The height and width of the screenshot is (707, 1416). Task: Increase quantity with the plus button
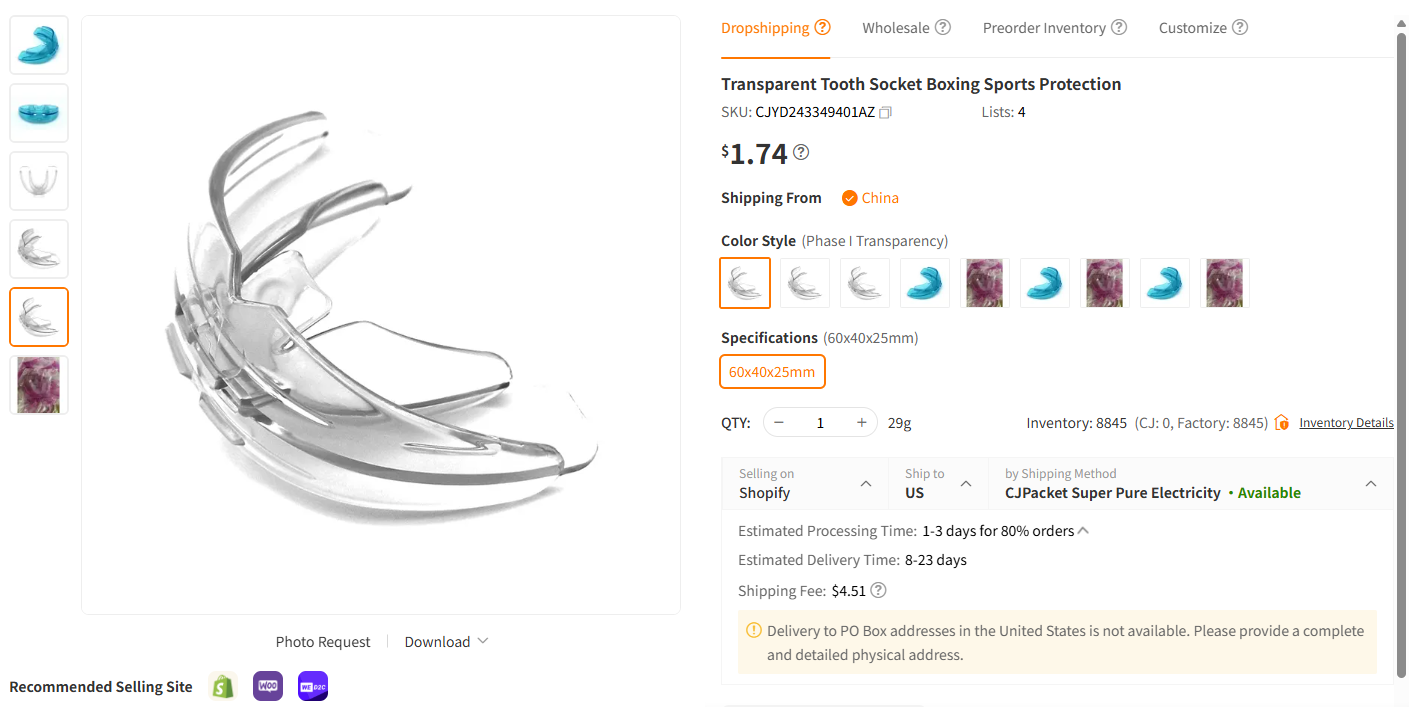coord(861,422)
